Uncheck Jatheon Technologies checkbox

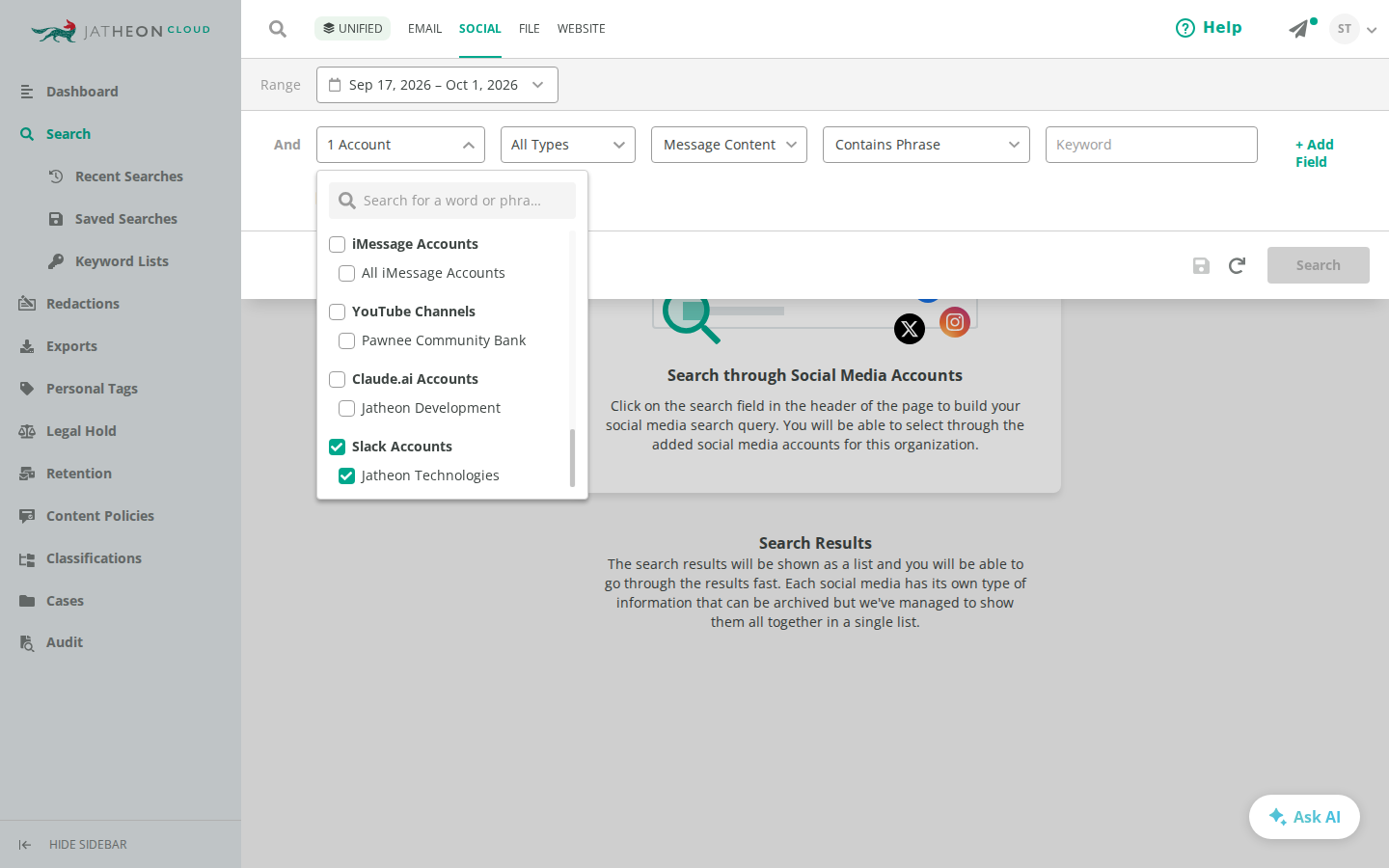pos(347,475)
